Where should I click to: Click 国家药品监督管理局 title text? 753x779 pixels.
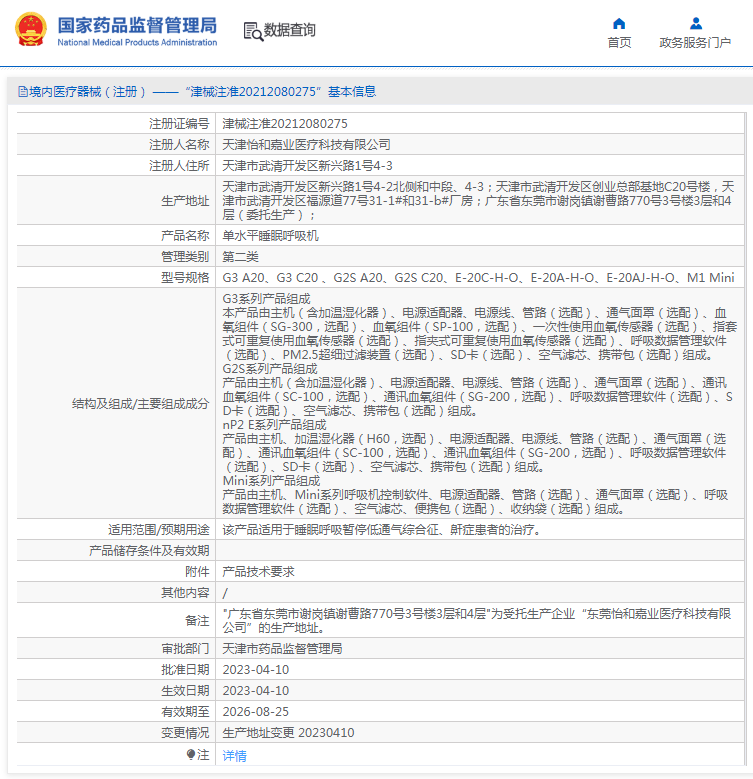[x=137, y=25]
